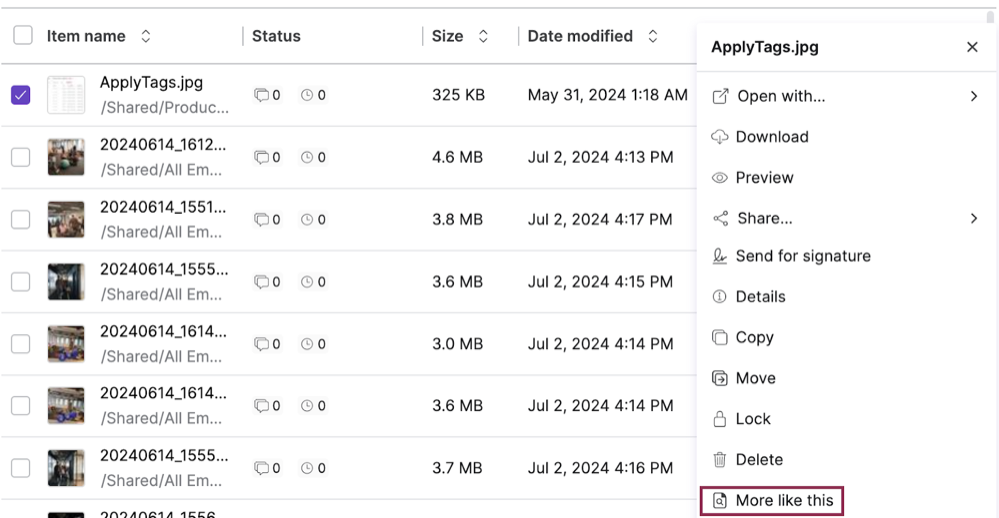Image resolution: width=999 pixels, height=518 pixels.
Task: Click thumbnail of 4.6 MB photo
Action: pos(66,157)
